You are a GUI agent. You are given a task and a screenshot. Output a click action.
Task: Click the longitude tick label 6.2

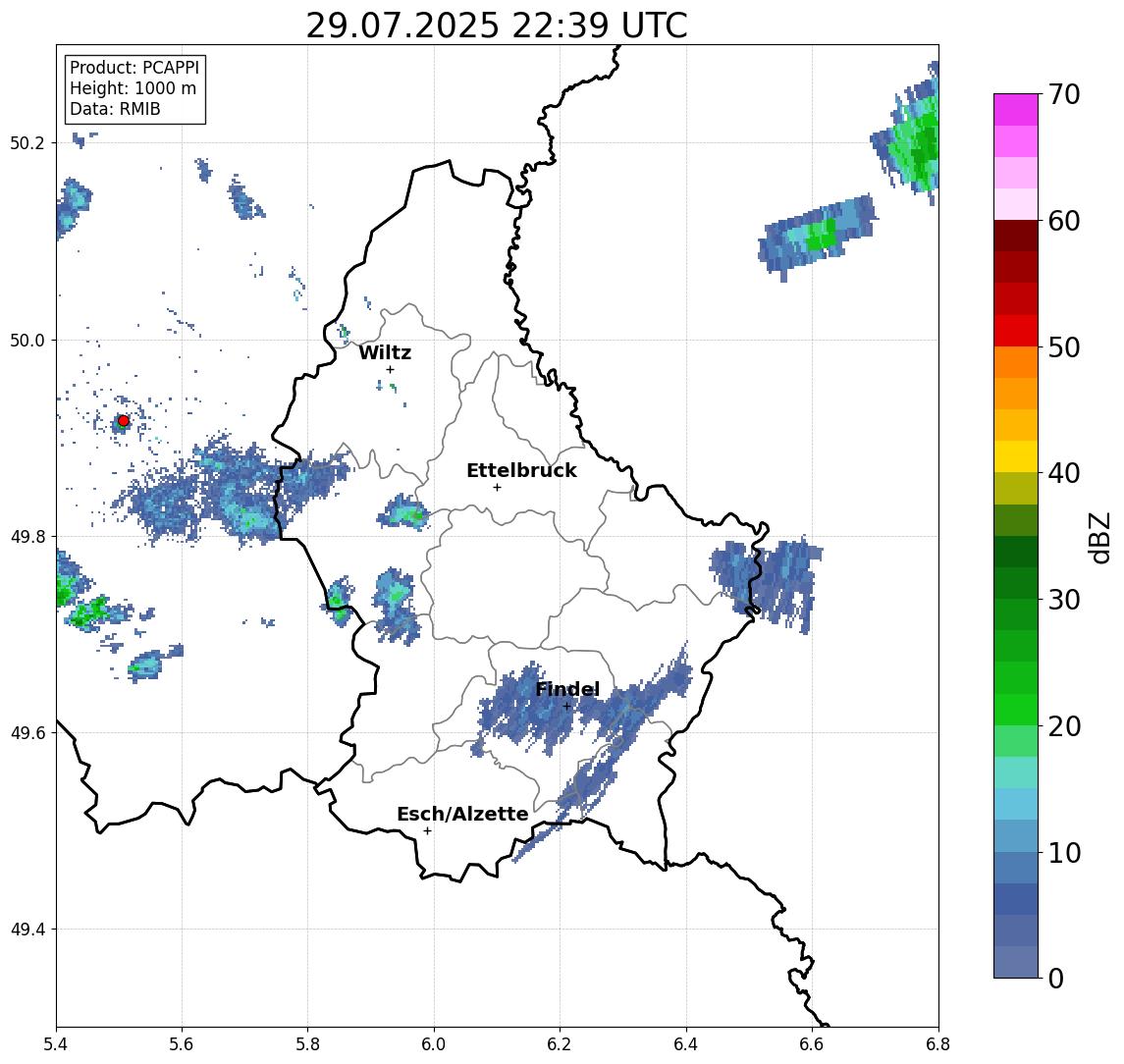560,1044
